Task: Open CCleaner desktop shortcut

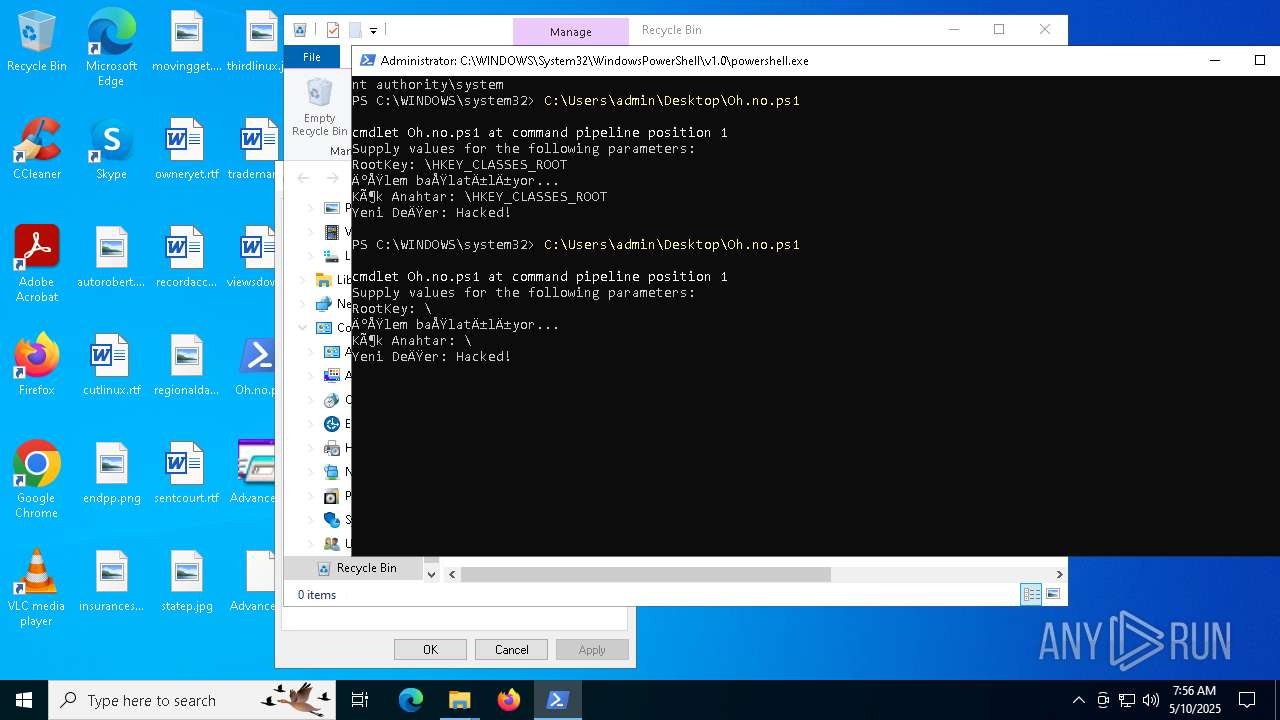Action: tap(37, 149)
